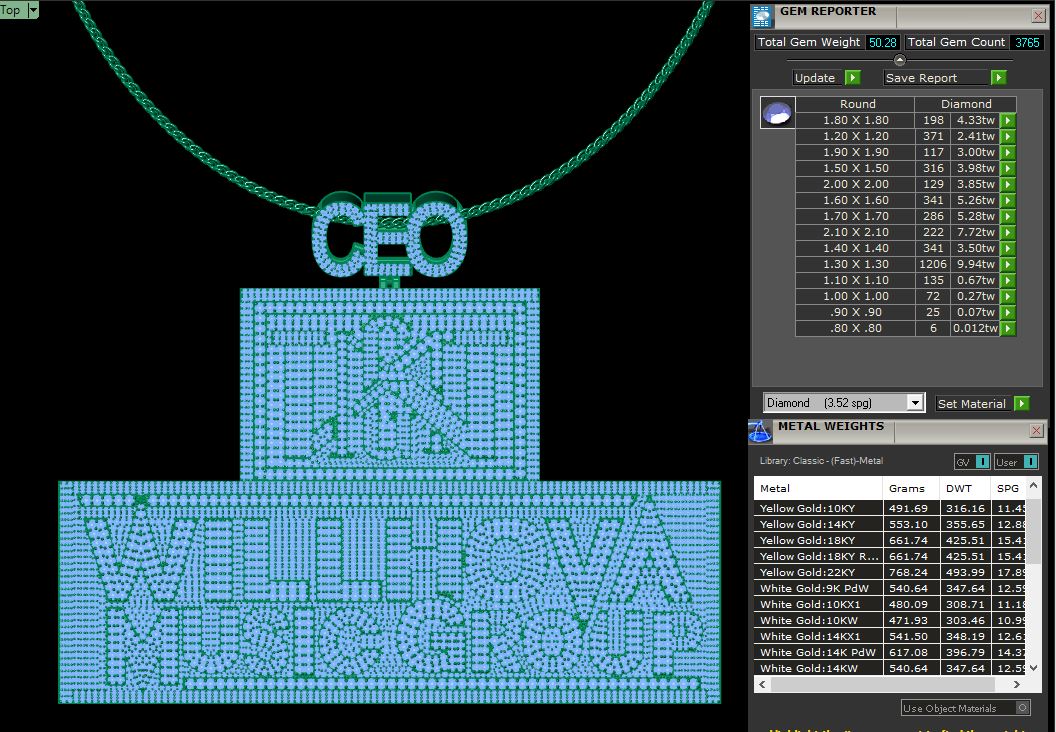
Task: Click the Round column header
Action: (x=855, y=104)
